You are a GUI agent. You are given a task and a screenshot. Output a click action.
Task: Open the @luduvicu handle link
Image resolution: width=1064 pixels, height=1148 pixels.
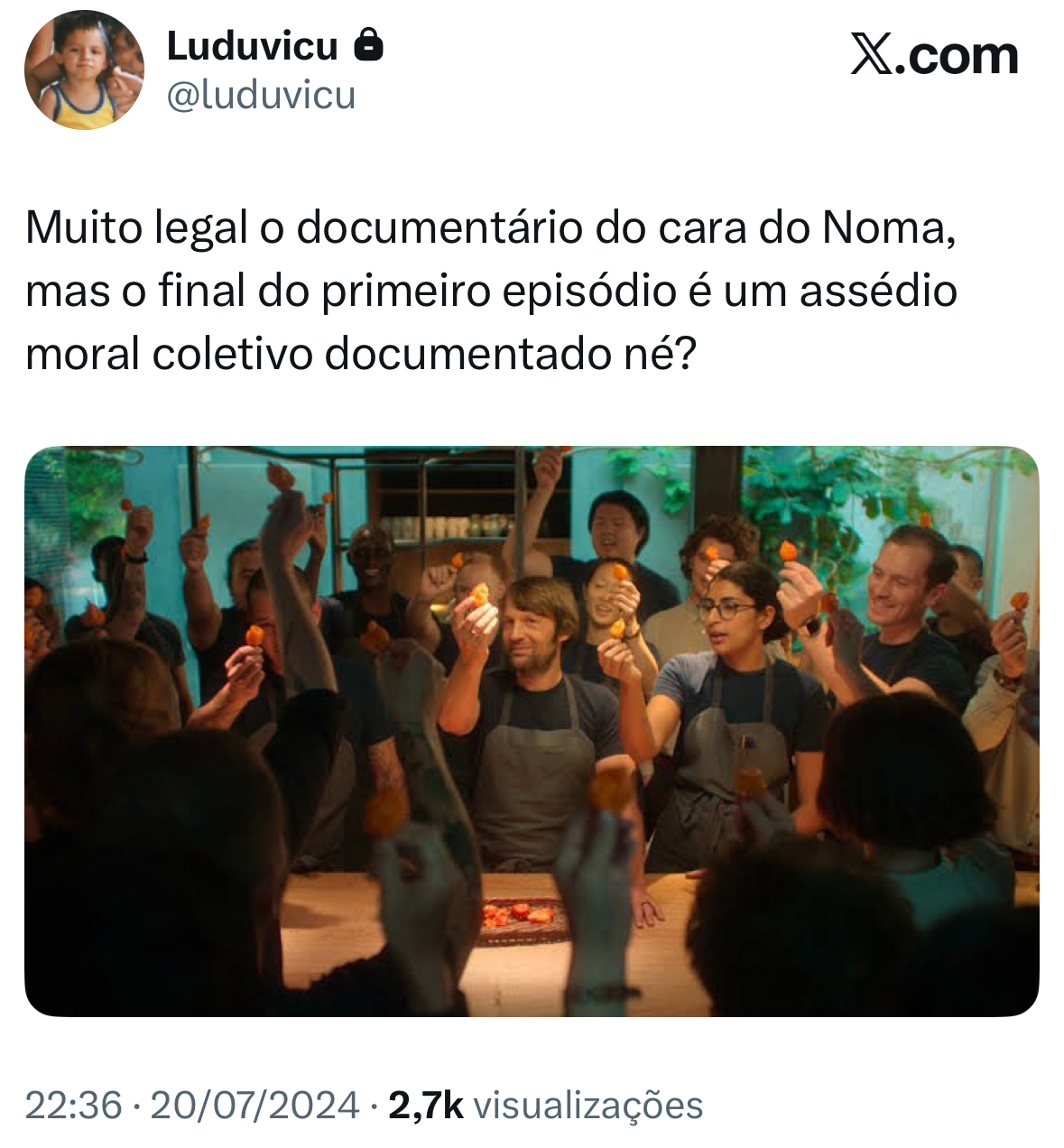(x=262, y=95)
